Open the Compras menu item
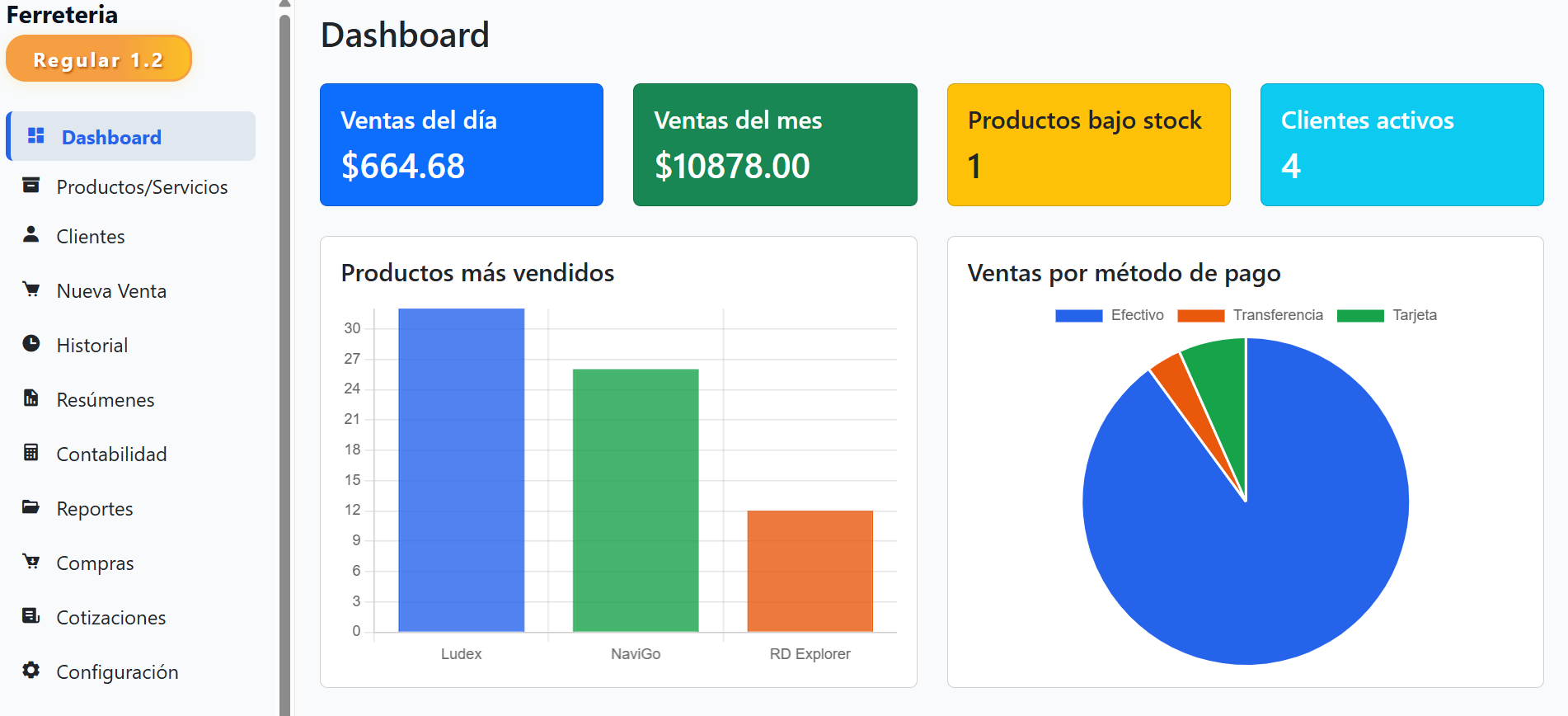This screenshot has height=716, width=1568. [x=95, y=563]
